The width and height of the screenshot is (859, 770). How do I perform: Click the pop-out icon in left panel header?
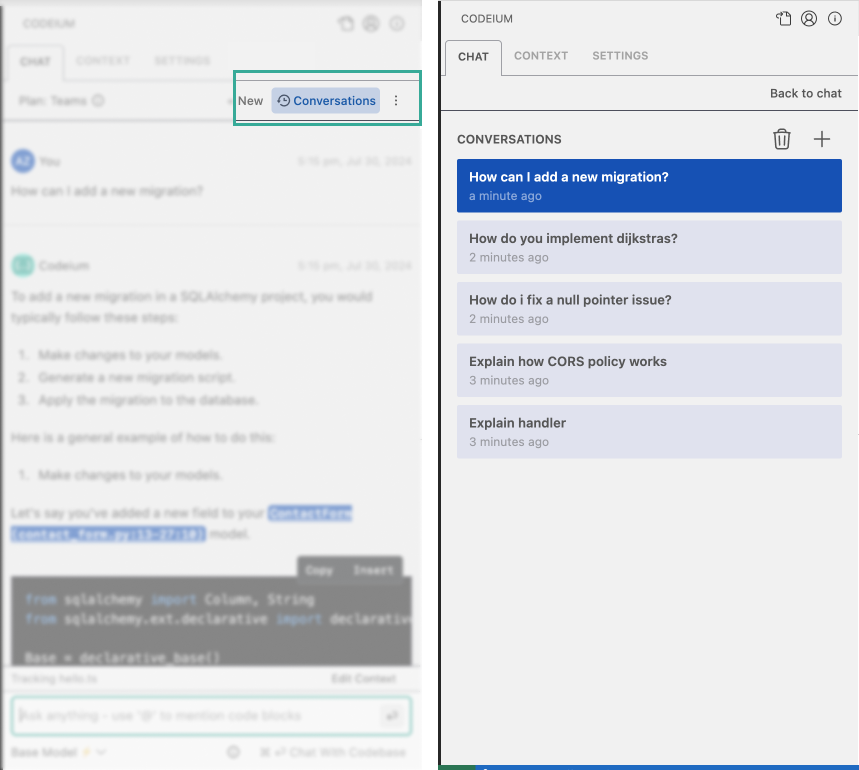[x=346, y=24]
